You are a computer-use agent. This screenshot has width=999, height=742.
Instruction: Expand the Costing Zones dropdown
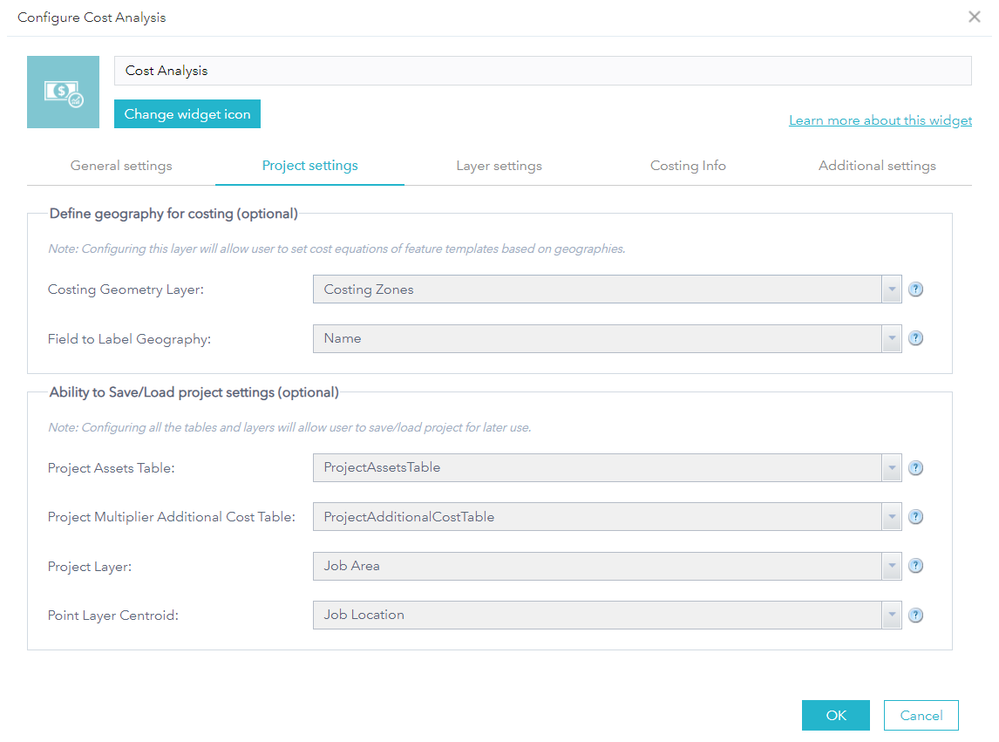[x=891, y=290]
